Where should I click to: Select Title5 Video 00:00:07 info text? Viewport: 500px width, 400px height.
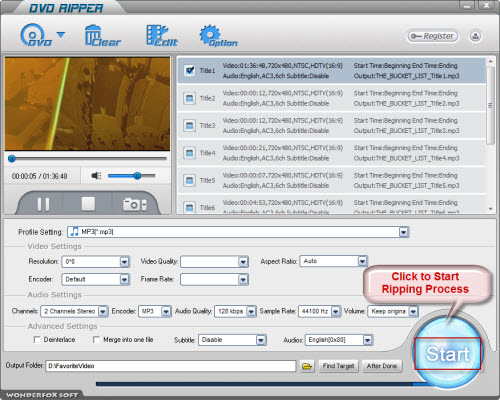283,175
